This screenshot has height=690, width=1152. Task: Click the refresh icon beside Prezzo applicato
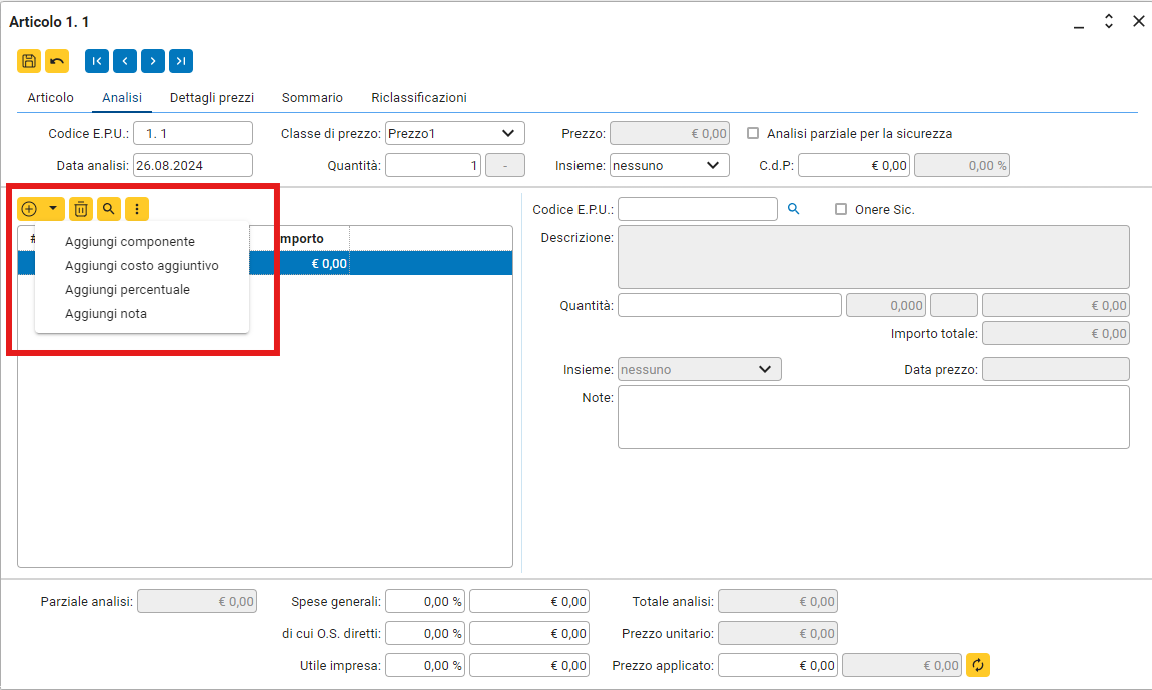coord(978,665)
